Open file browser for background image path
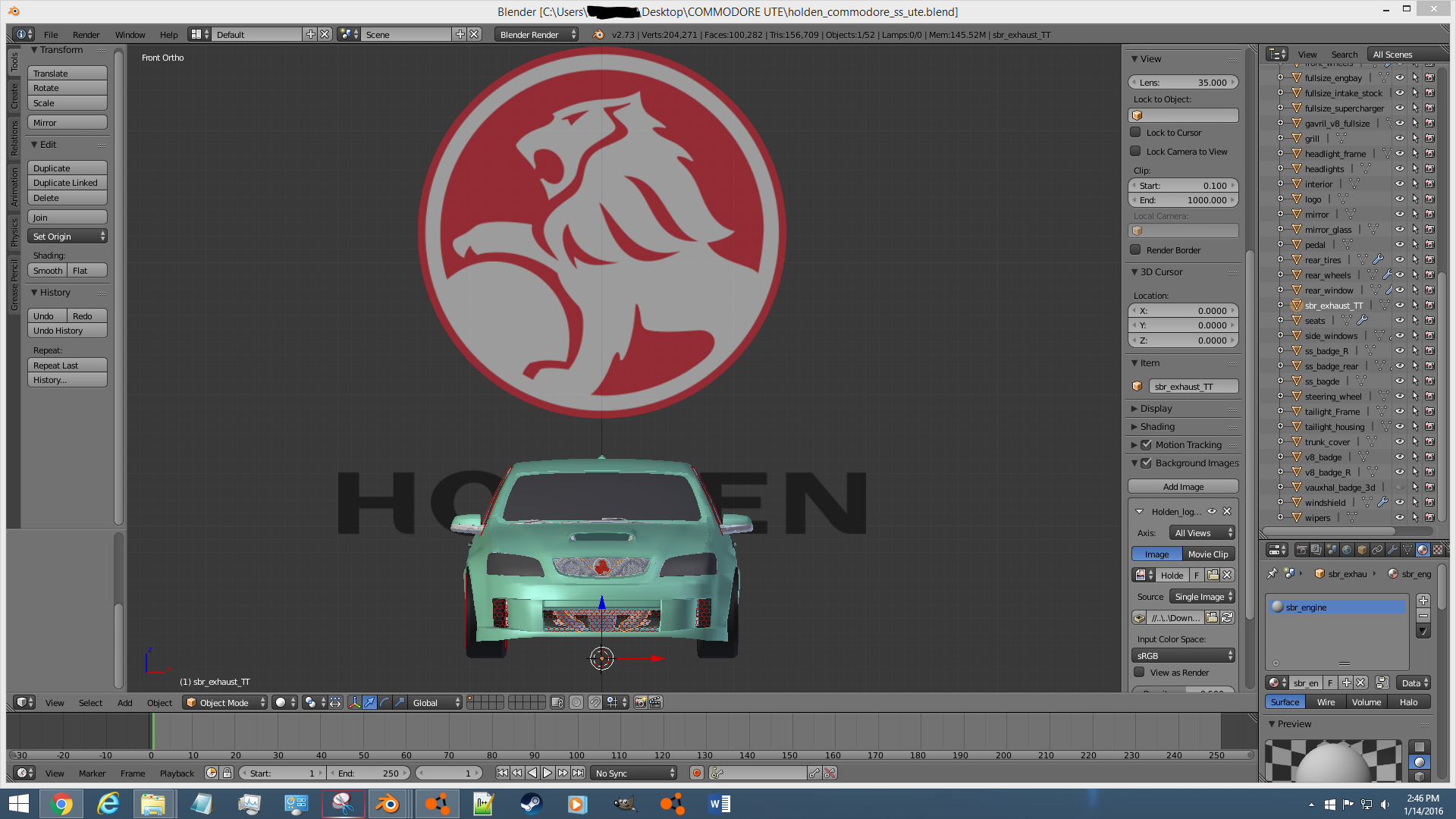This screenshot has width=1456, height=819. pos(1212,618)
